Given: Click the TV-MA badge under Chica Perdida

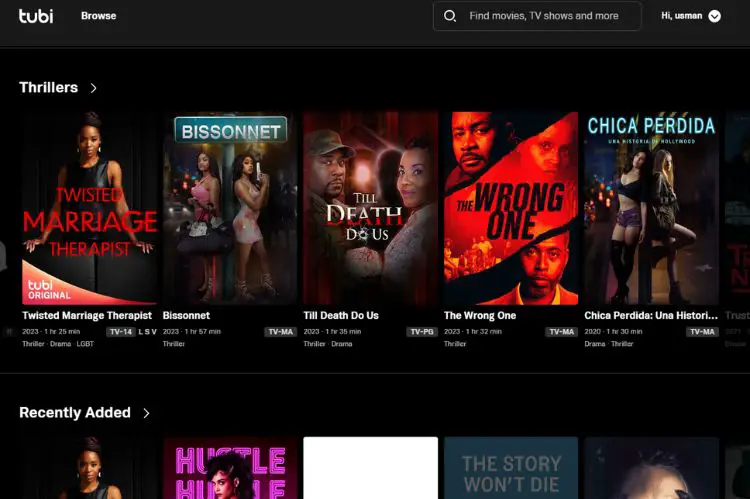Looking at the screenshot, I should click(x=702, y=332).
